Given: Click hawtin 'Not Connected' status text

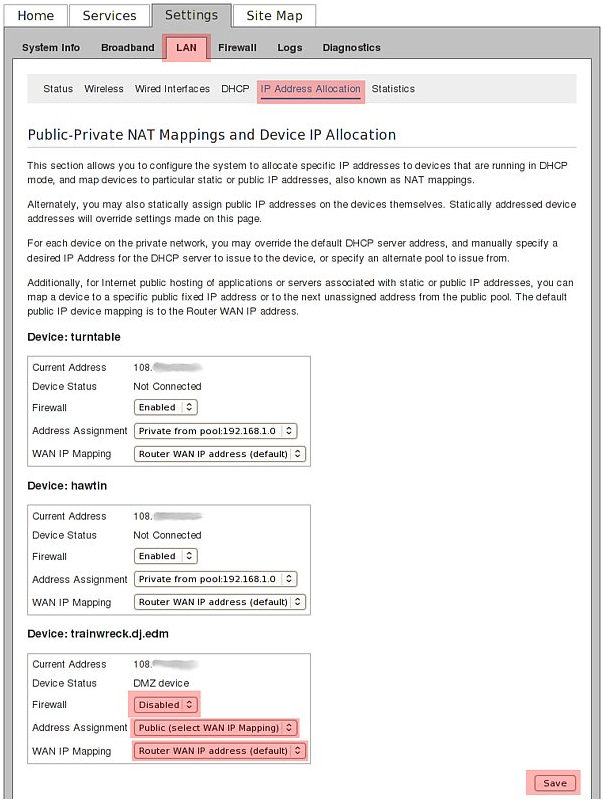Looking at the screenshot, I should [x=167, y=535].
